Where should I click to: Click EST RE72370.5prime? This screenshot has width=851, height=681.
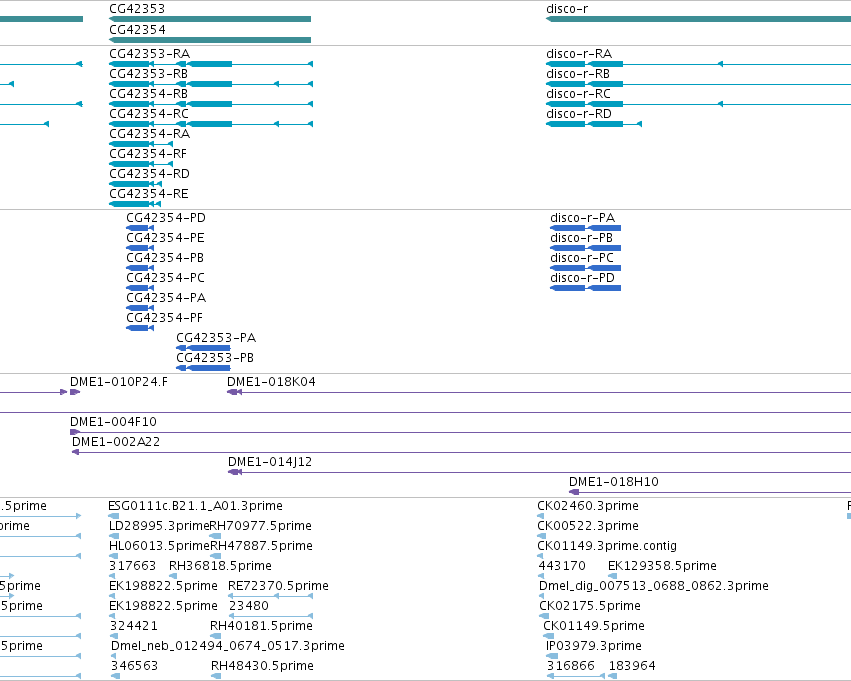click(x=271, y=596)
